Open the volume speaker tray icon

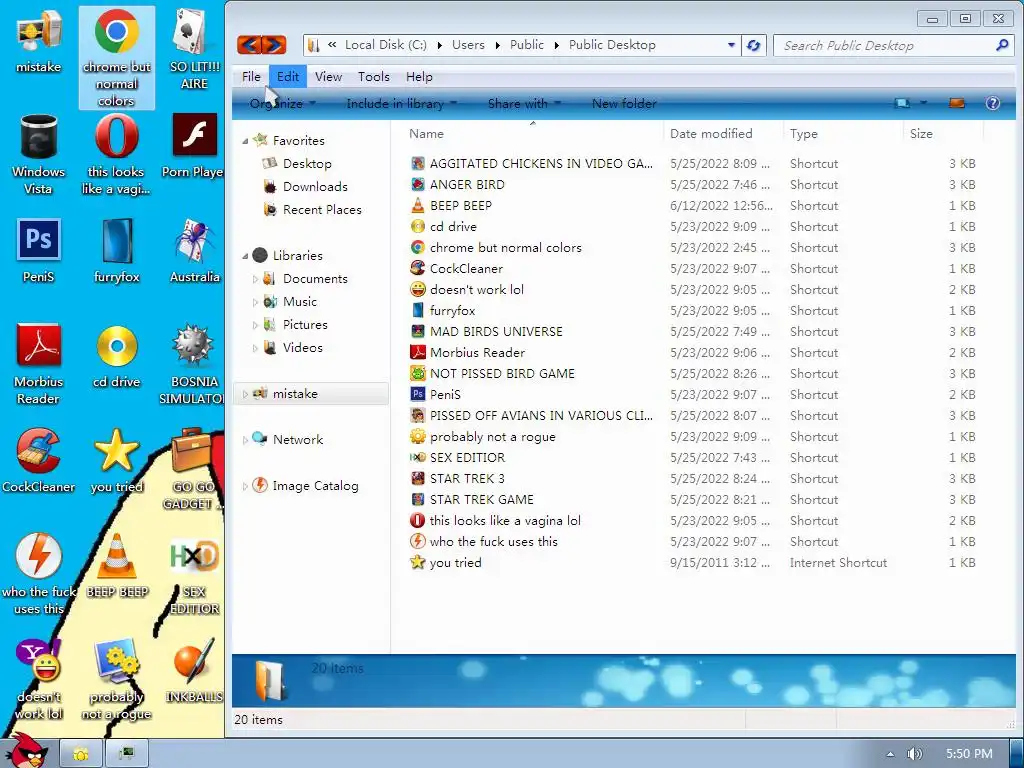pos(915,754)
